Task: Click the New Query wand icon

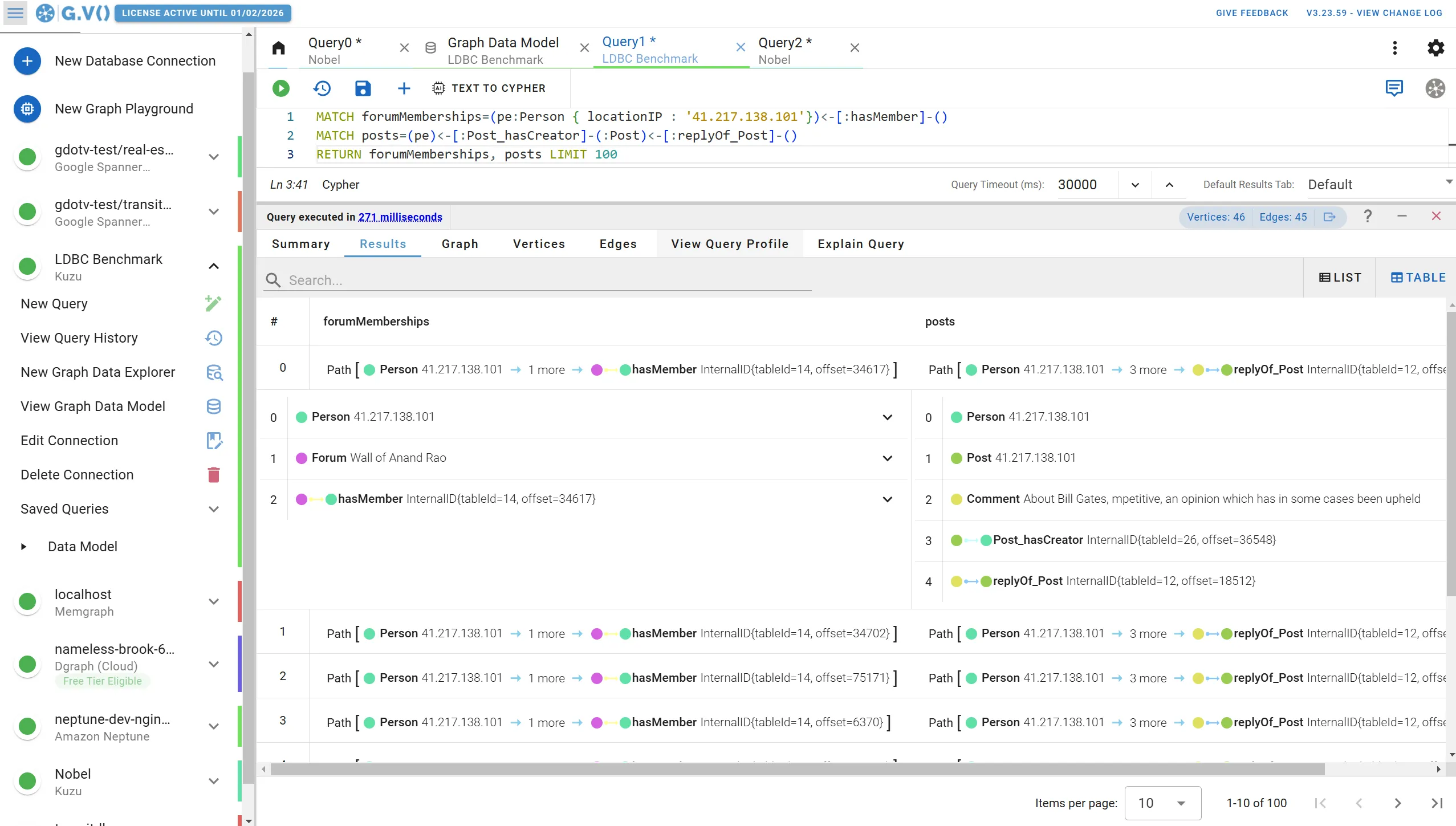Action: [214, 304]
